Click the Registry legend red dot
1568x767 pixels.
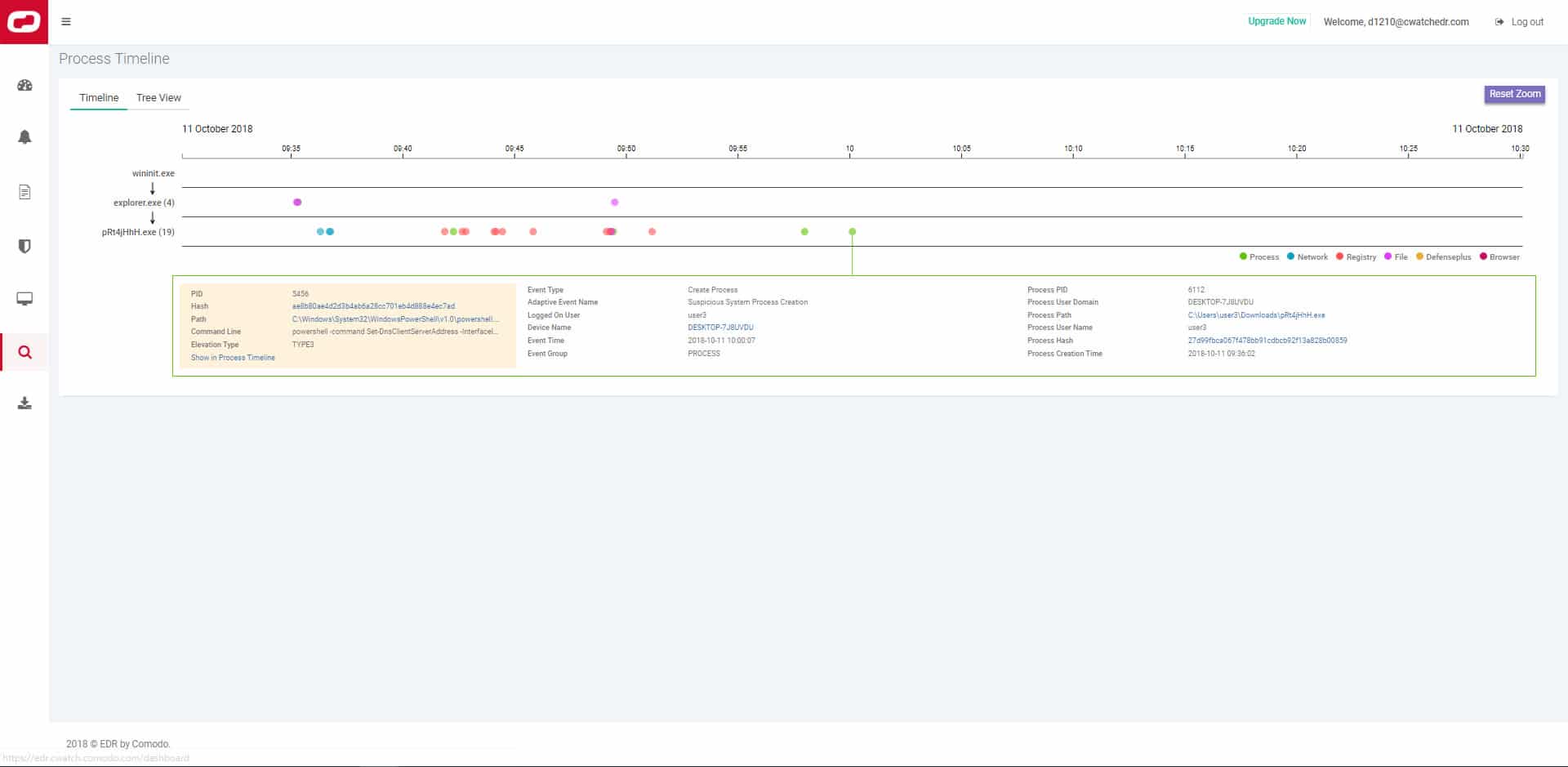coord(1339,256)
